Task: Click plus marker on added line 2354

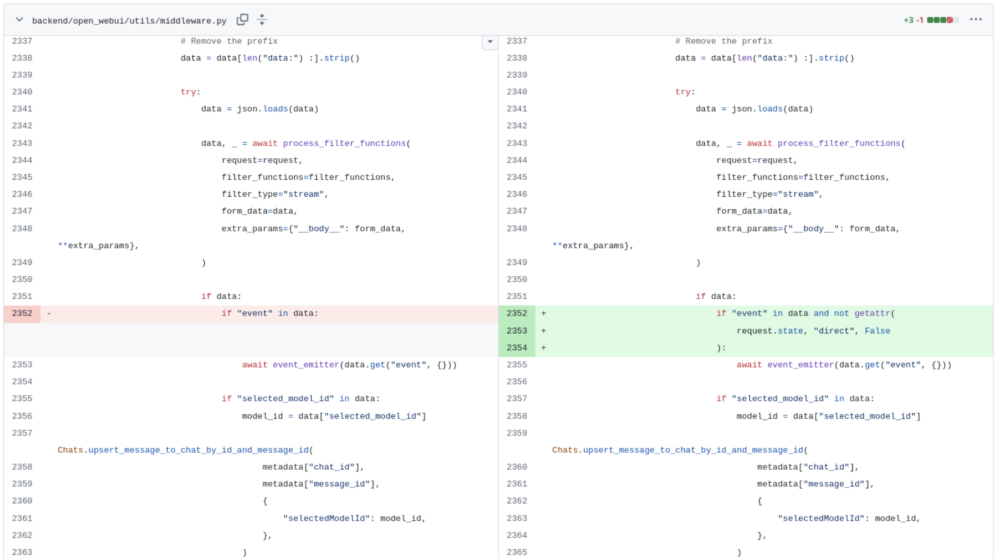Action: [544, 348]
